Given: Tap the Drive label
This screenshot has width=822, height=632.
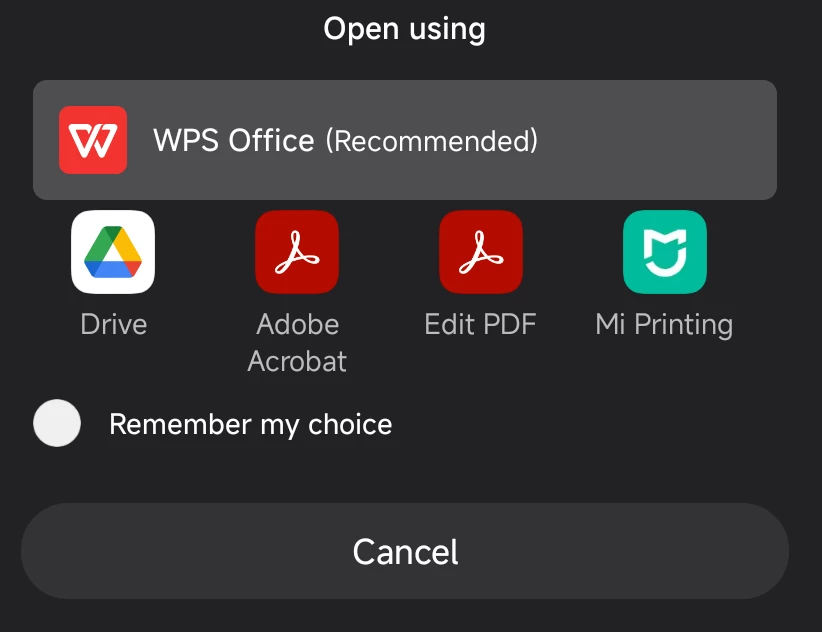Looking at the screenshot, I should (x=114, y=324).
